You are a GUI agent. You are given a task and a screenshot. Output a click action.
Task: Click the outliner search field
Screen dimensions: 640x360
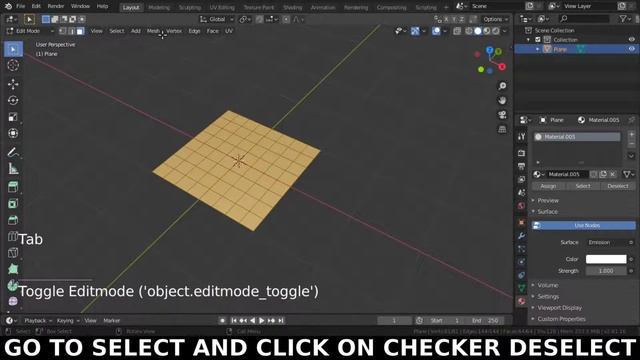[x=584, y=19]
